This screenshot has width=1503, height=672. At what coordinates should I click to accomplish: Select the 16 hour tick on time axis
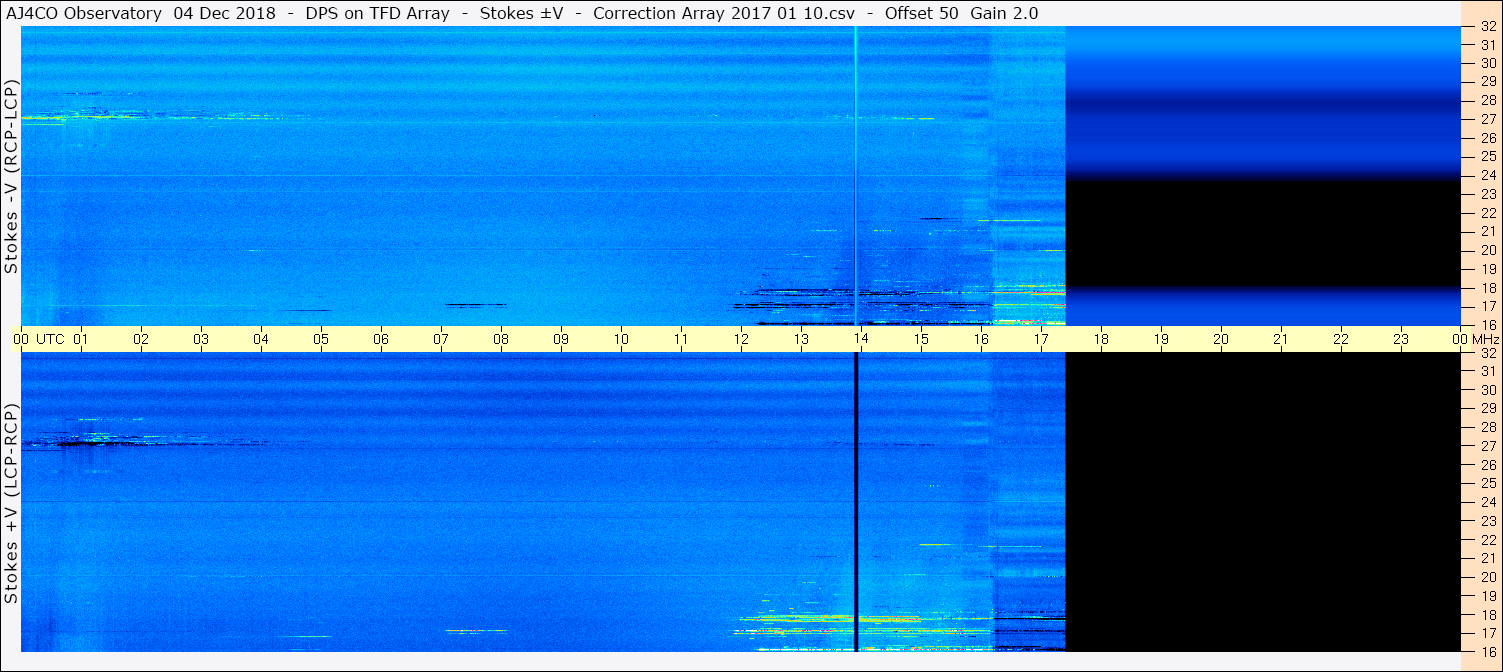(981, 339)
